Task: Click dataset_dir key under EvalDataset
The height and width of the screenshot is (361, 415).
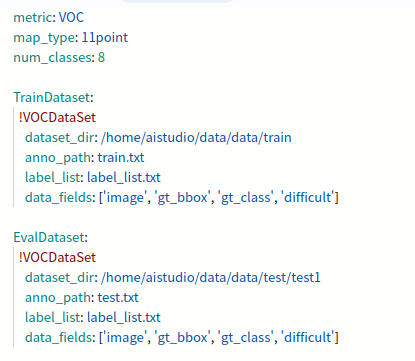Action: tap(61, 277)
